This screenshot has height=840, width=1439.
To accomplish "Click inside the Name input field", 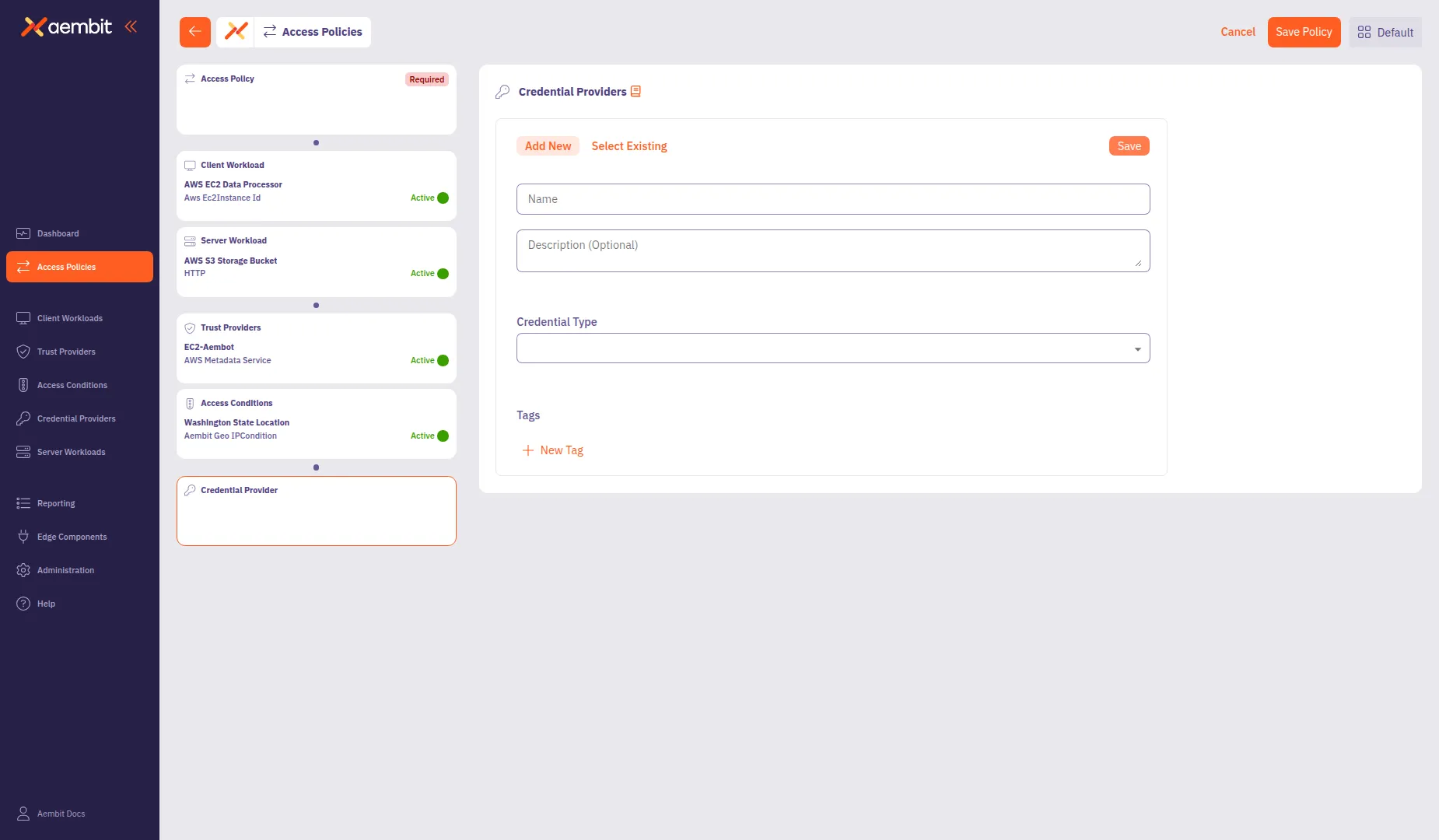I will (x=832, y=199).
